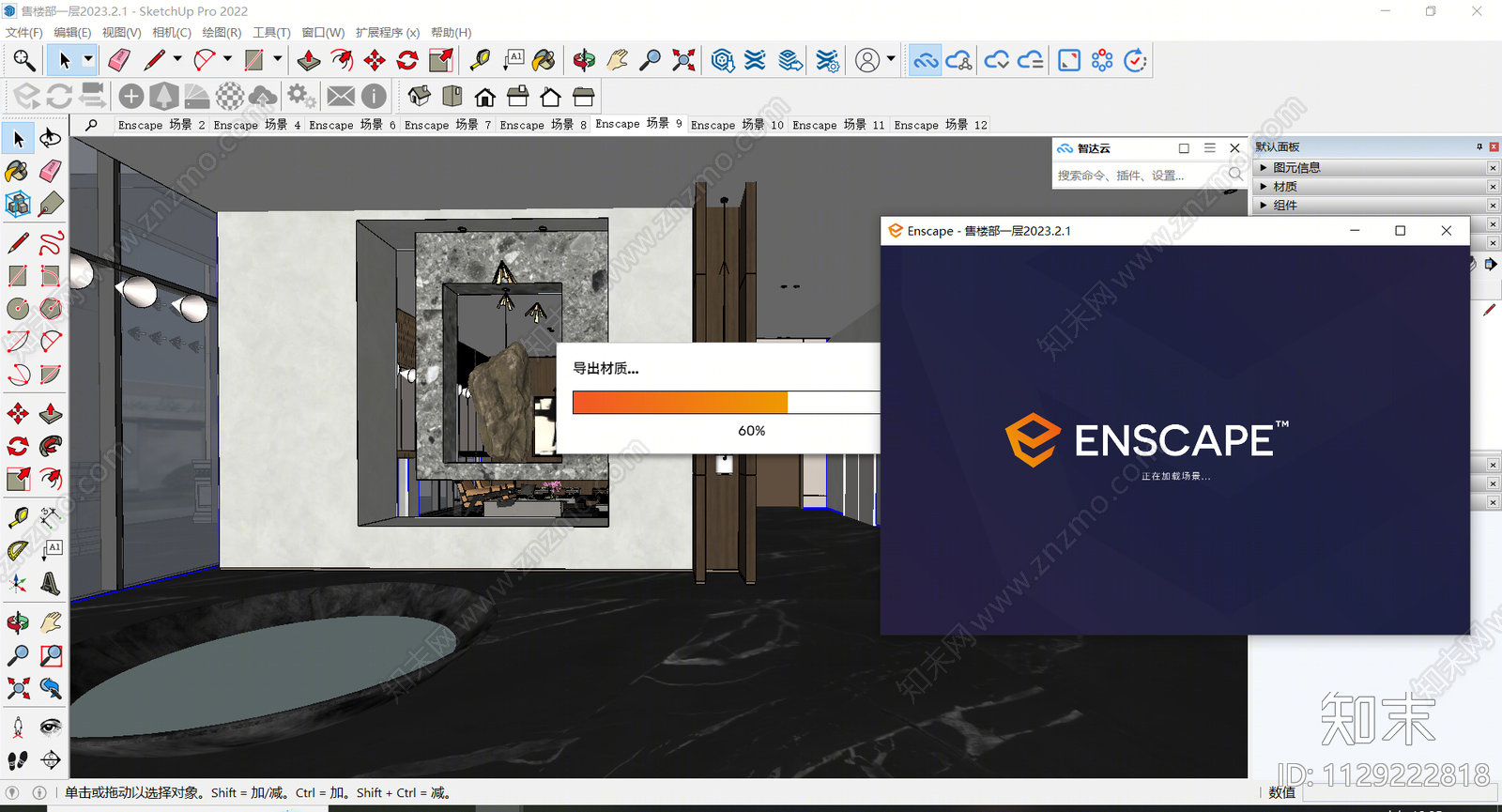Select the Paint Bucket tool in top toolbar

544,61
